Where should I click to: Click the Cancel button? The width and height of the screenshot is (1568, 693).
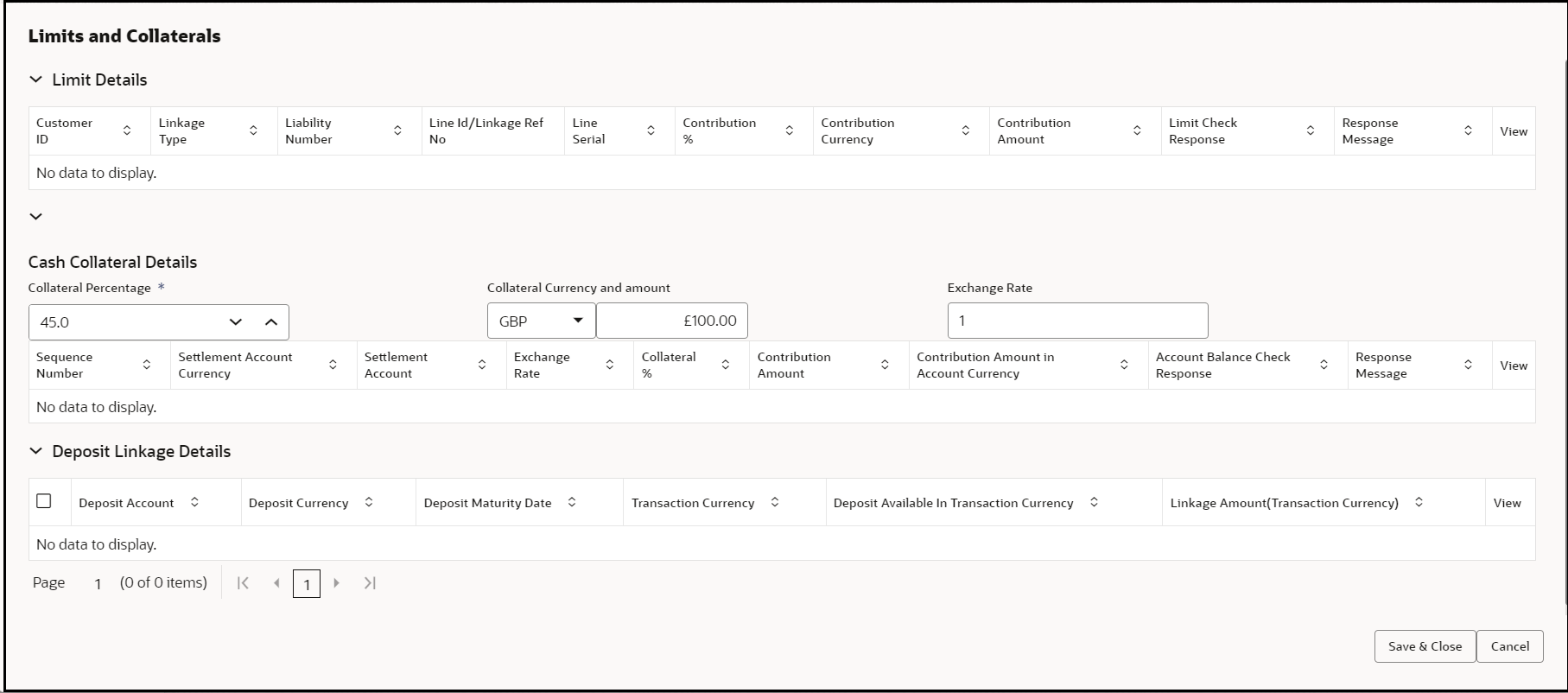coord(1509,646)
